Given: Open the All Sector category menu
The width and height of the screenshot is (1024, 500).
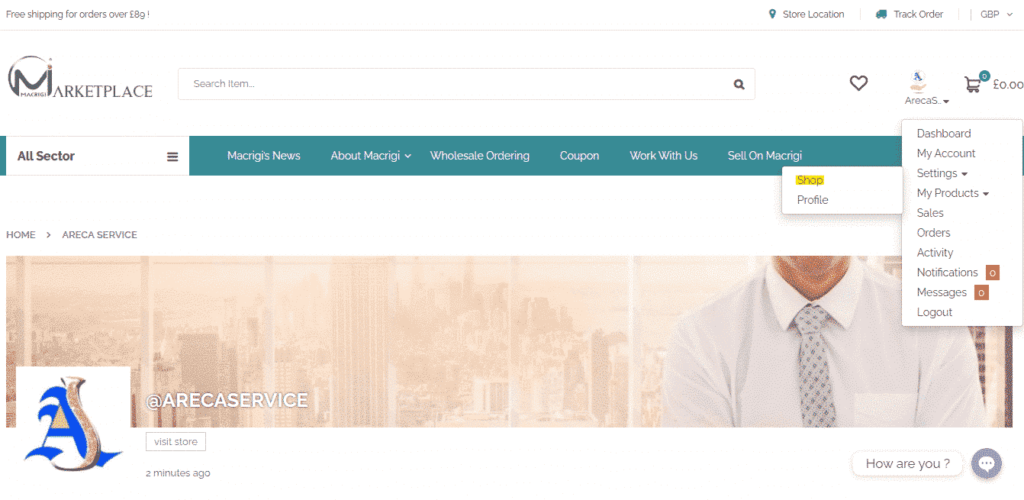Looking at the screenshot, I should 97,156.
